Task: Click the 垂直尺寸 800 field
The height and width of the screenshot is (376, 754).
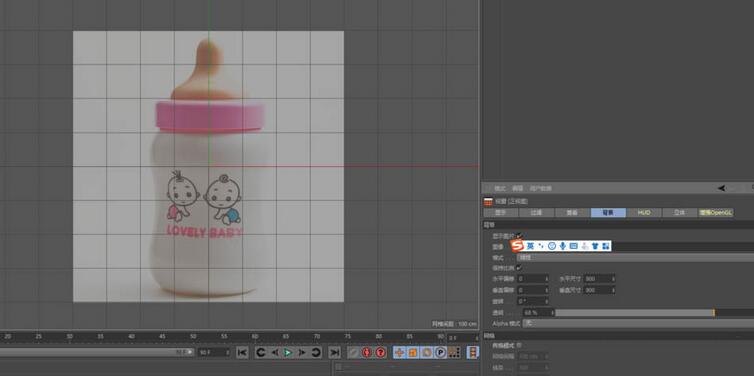Action: [x=599, y=290]
